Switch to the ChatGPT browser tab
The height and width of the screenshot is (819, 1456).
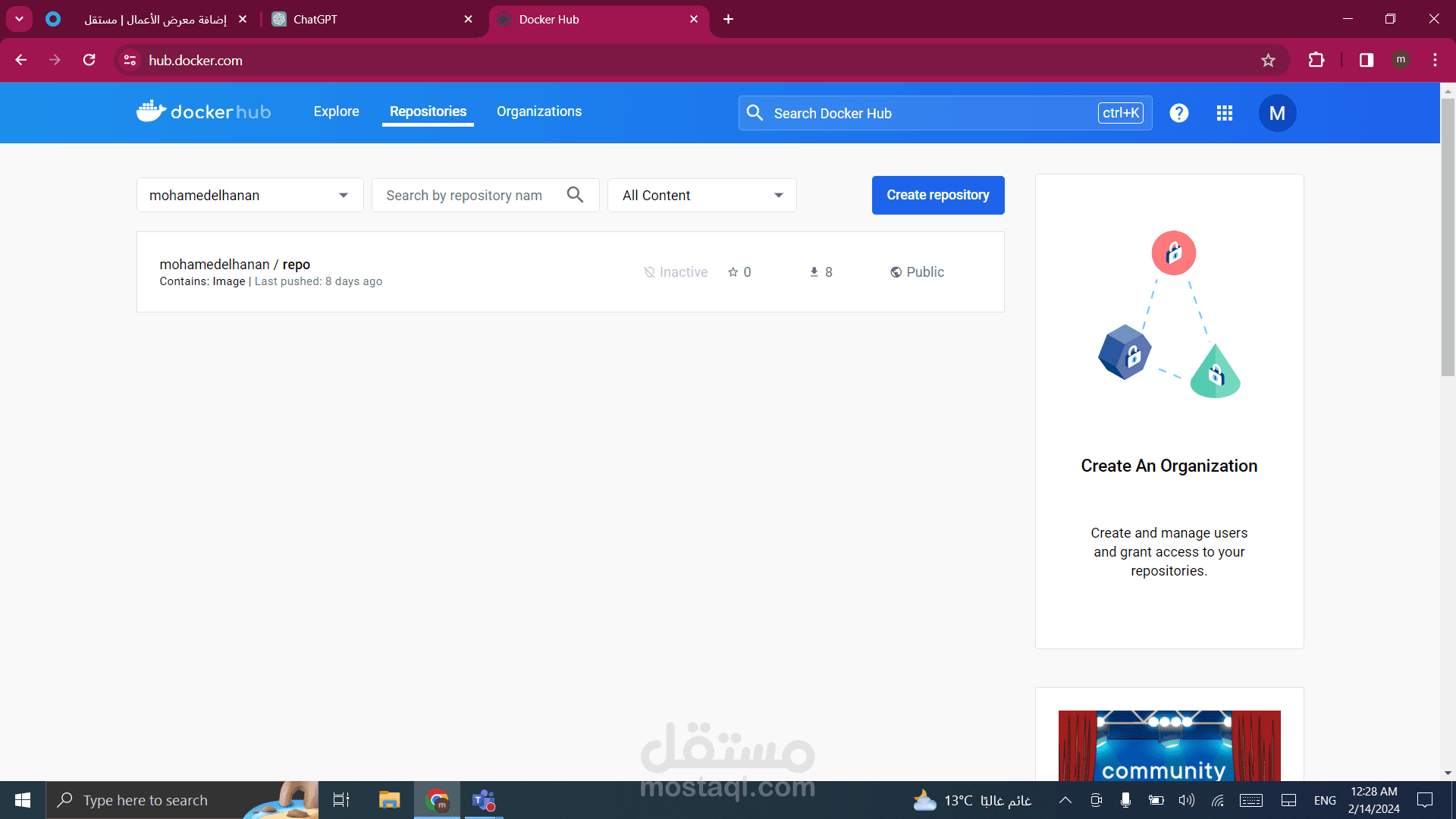[372, 19]
